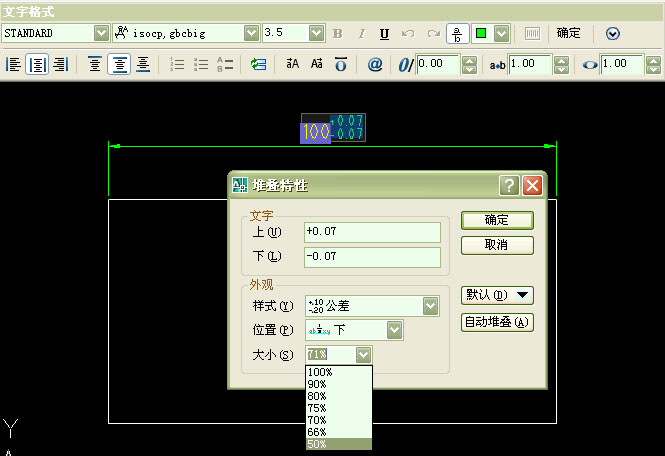The height and width of the screenshot is (456, 665).
Task: Select 66% in size list
Action: (338, 432)
